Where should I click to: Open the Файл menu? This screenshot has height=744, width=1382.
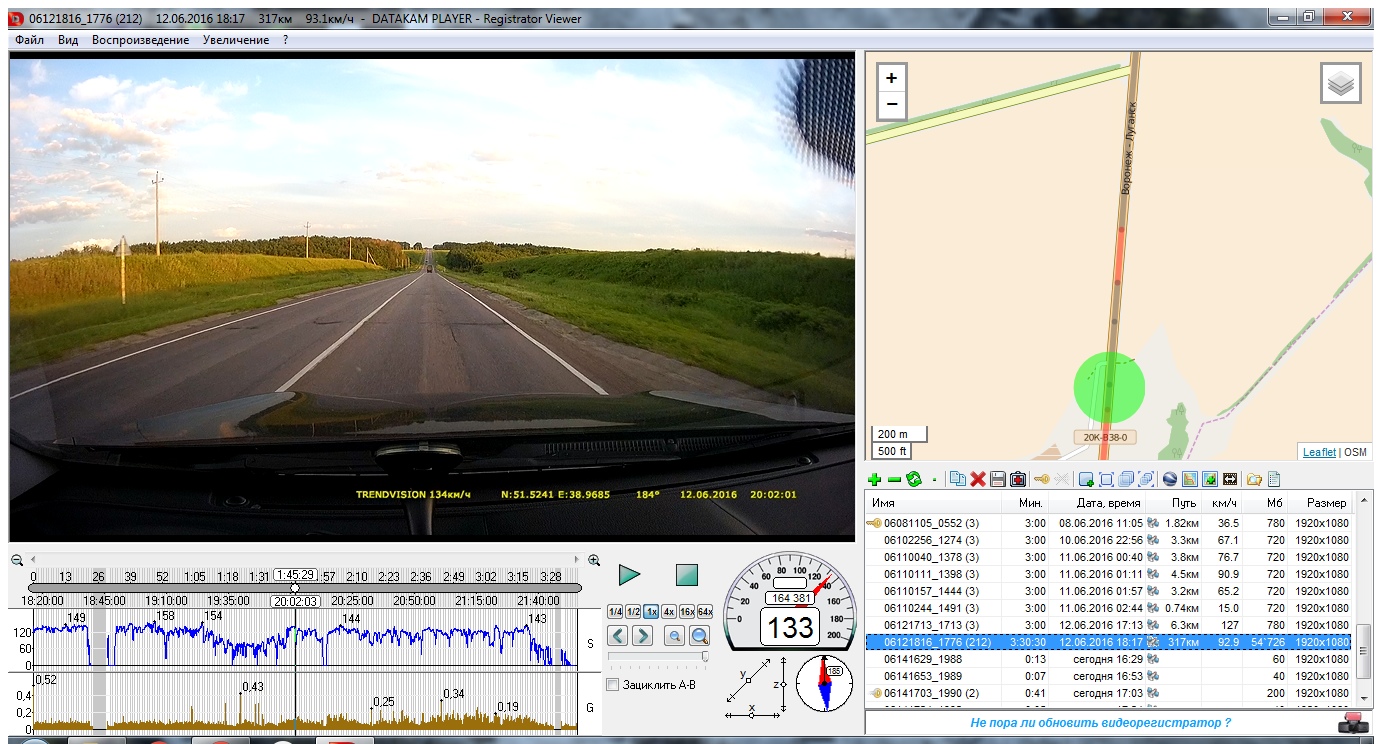point(29,40)
